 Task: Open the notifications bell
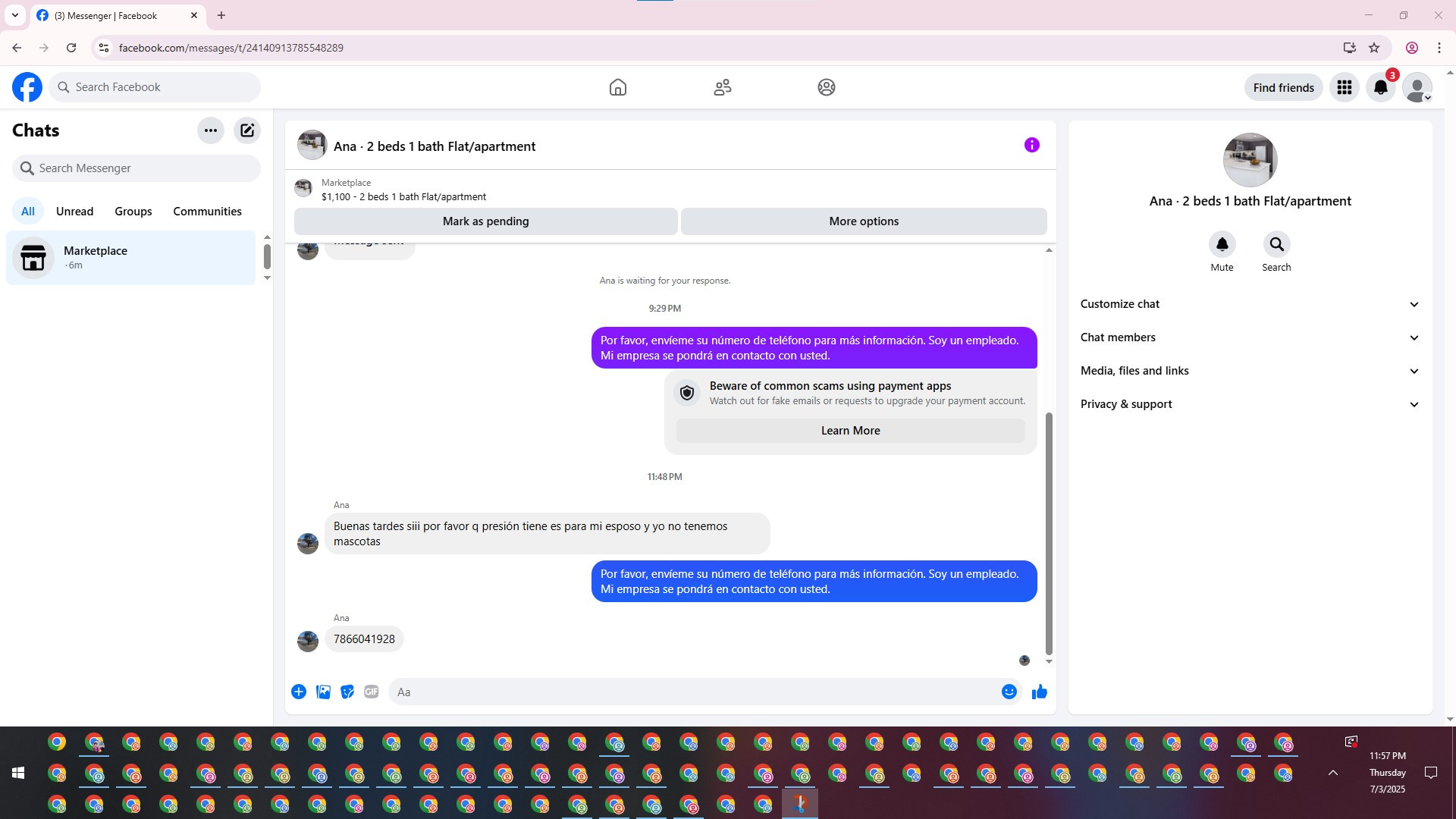click(x=1380, y=87)
